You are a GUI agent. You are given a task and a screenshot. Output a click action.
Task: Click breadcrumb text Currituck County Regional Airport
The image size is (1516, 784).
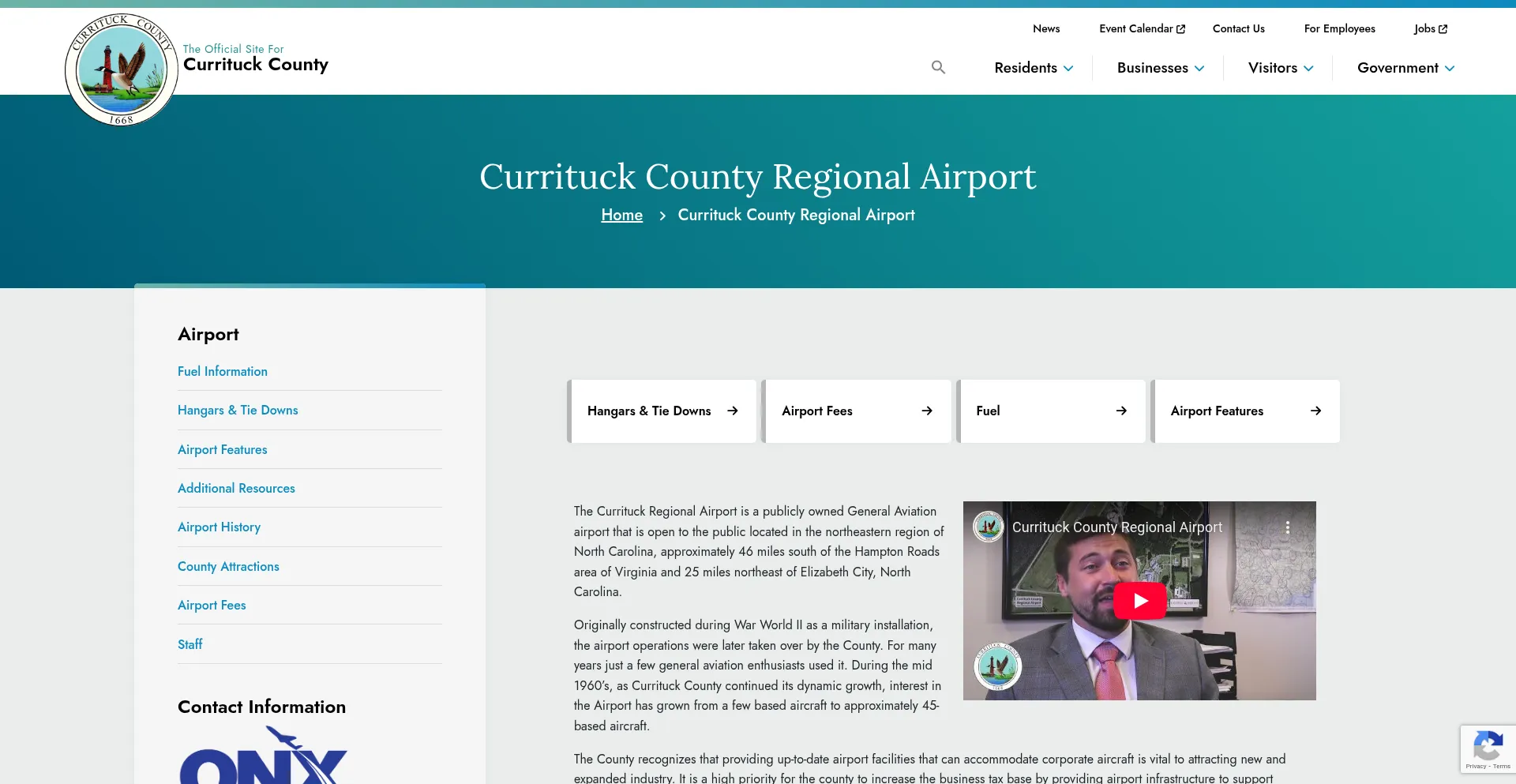[796, 215]
